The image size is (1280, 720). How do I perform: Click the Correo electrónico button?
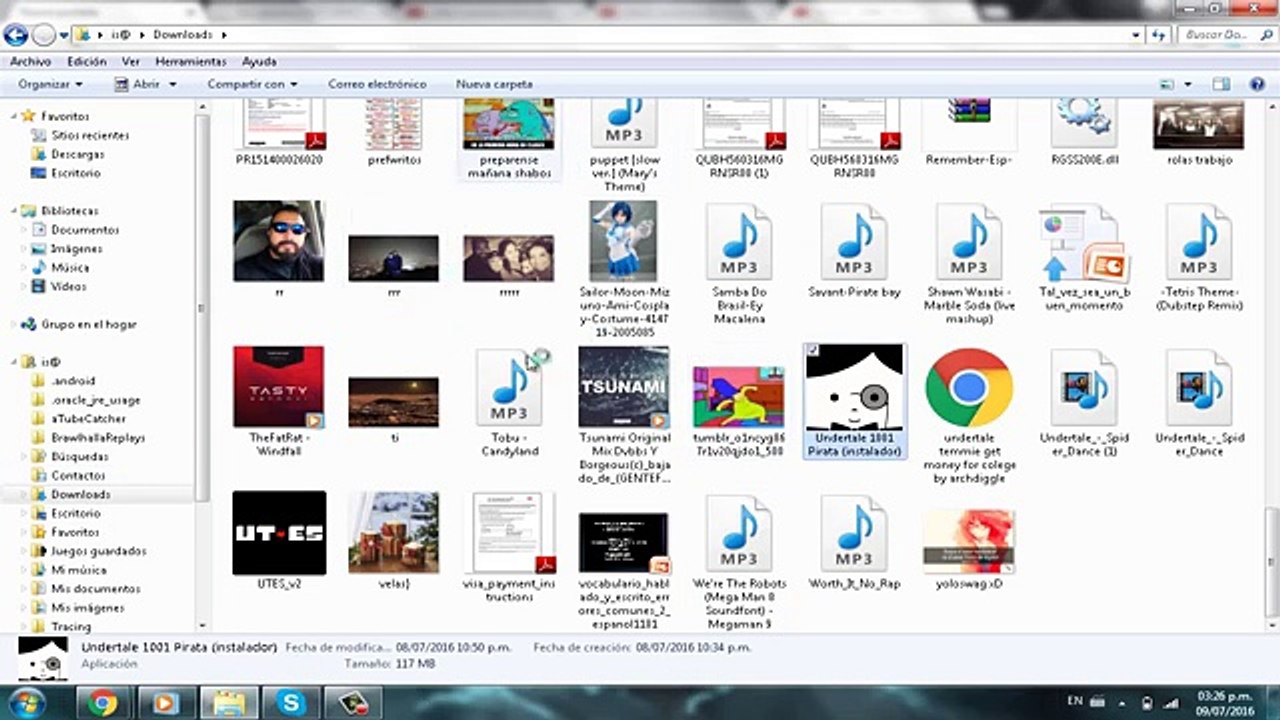point(374,85)
